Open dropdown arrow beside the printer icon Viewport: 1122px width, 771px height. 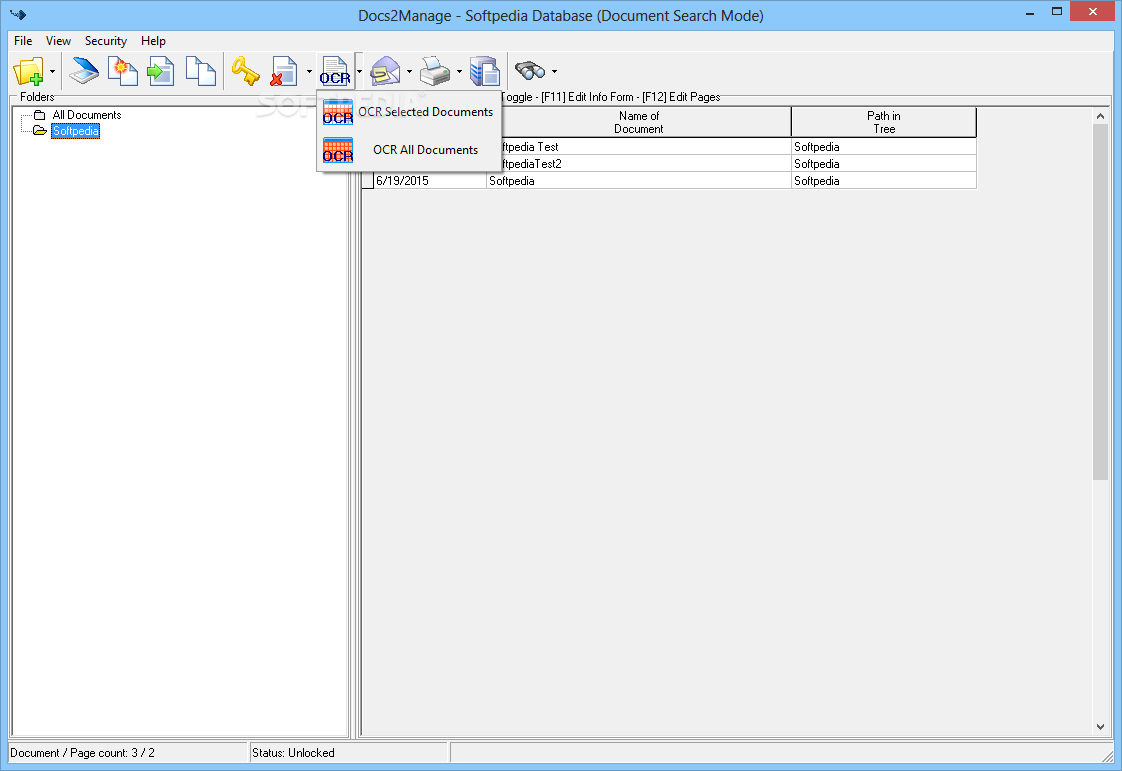click(459, 72)
